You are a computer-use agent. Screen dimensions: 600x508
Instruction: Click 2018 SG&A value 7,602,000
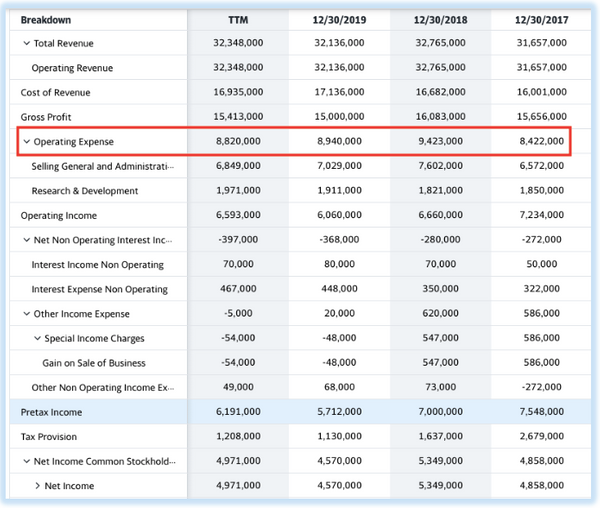(440, 166)
